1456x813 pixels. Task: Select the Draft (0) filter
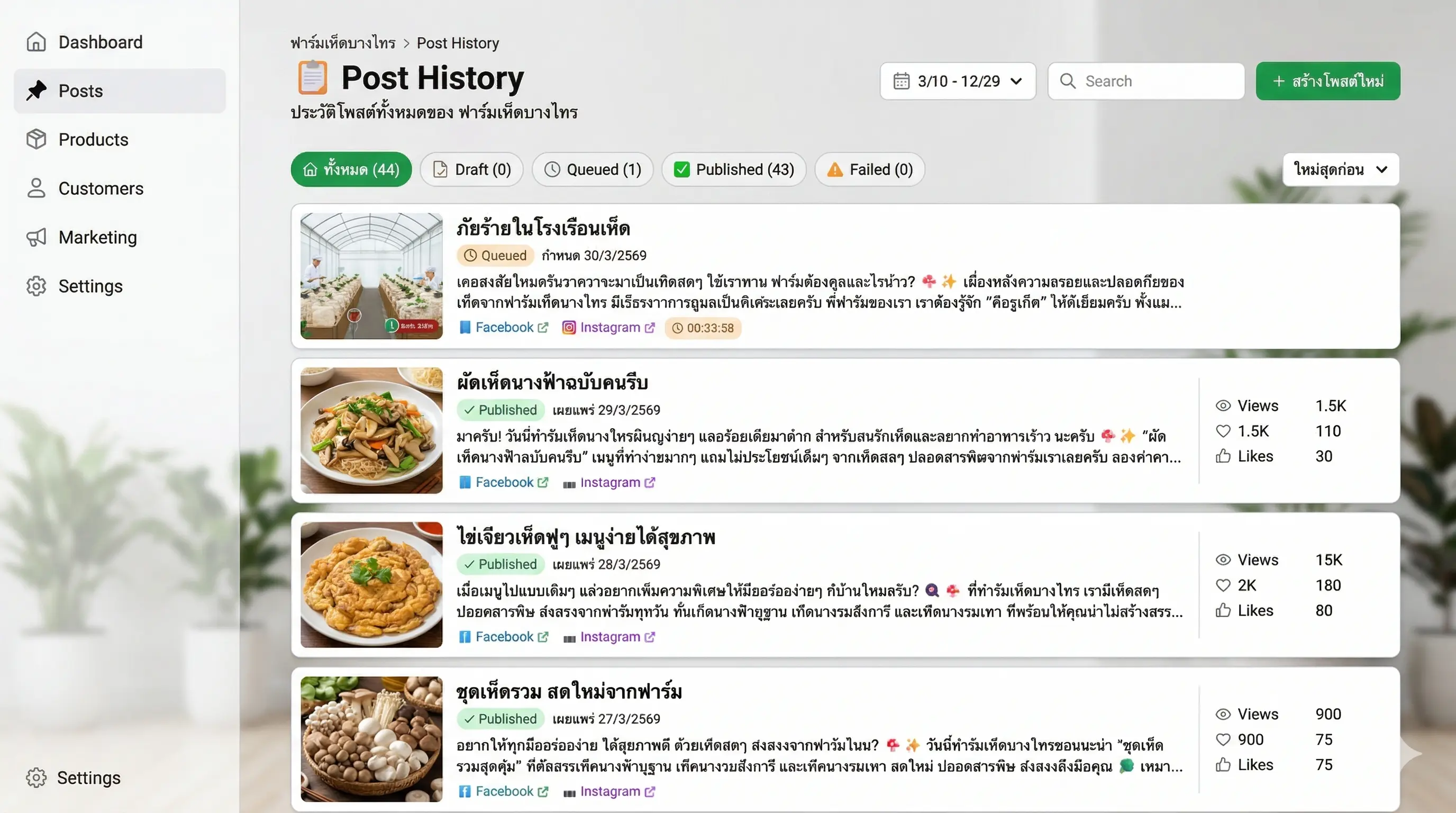click(x=471, y=169)
